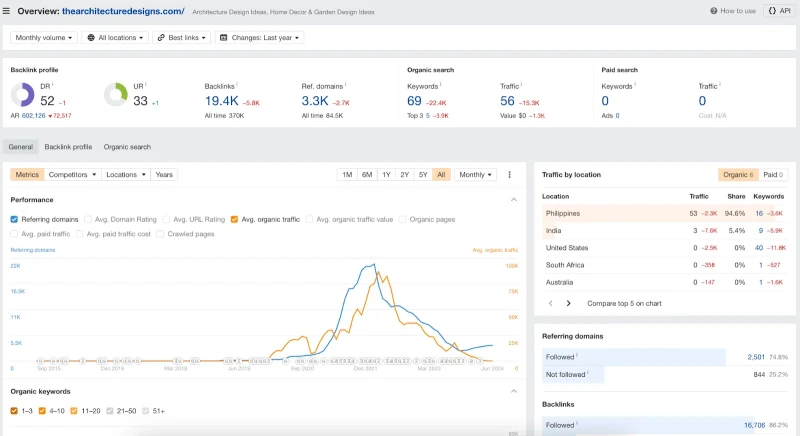Open Monthly volume dropdown
This screenshot has height=436, width=800.
pos(44,38)
